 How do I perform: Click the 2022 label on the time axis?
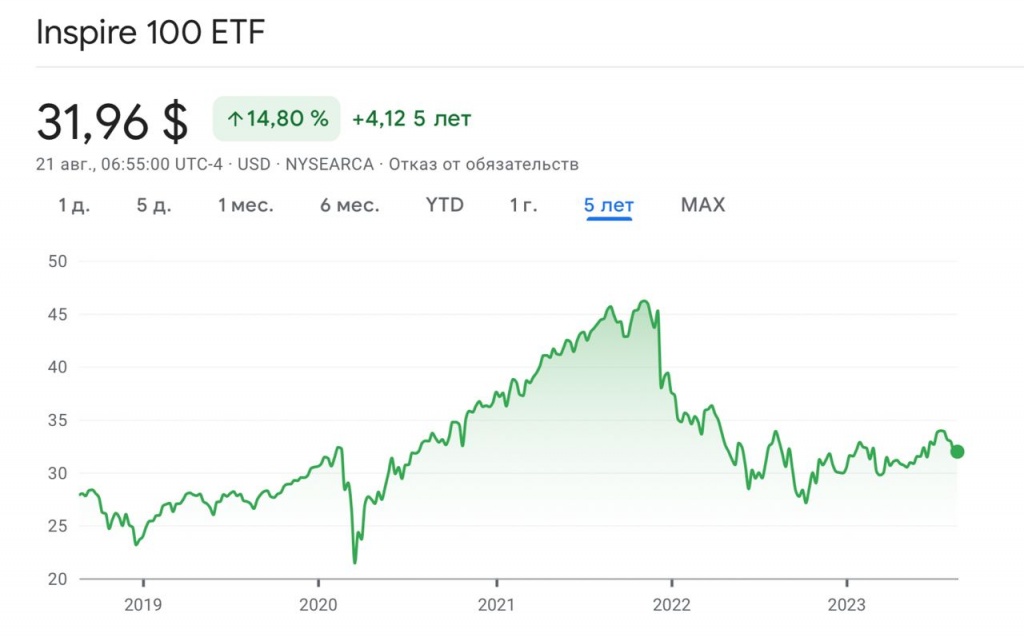[x=672, y=605]
